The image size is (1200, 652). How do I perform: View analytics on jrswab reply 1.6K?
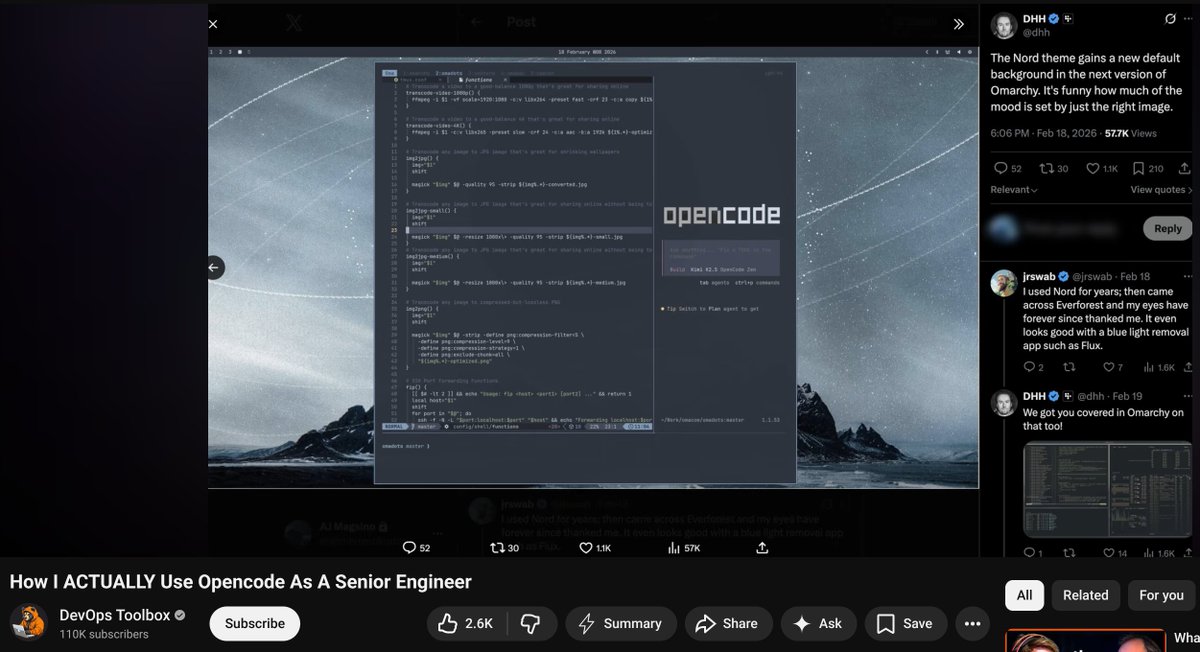[1159, 368]
